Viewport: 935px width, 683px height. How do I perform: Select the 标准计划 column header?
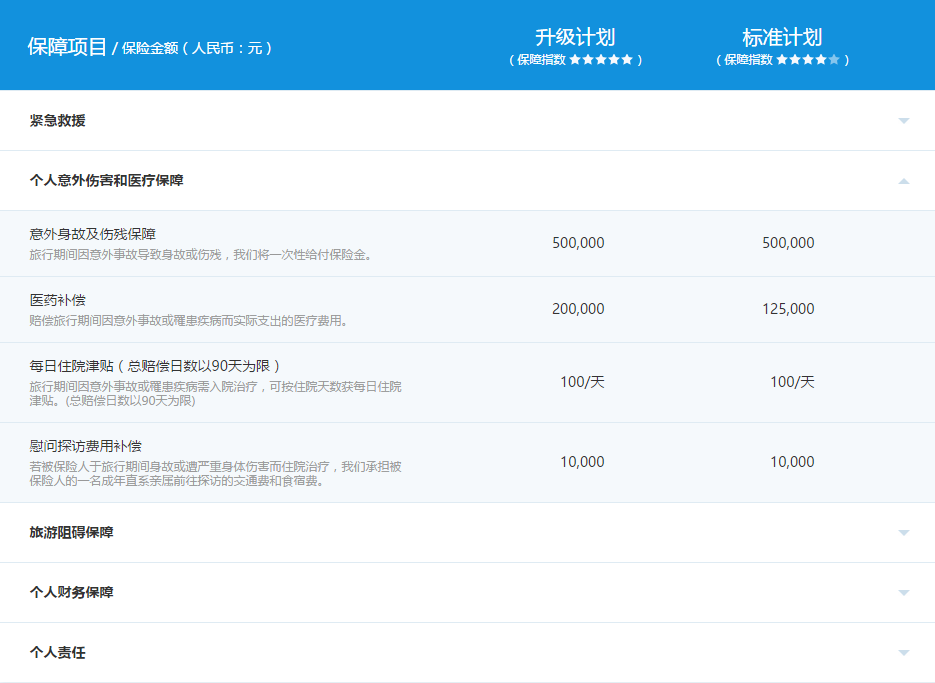click(782, 38)
